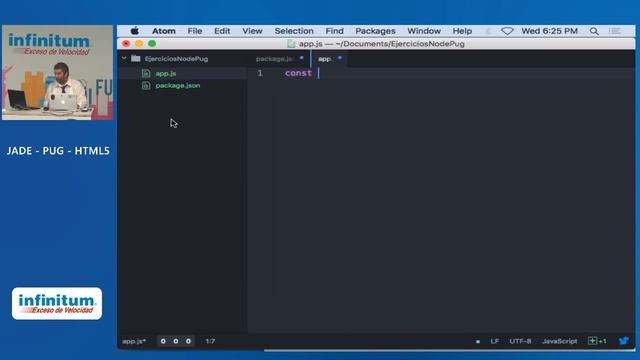Image resolution: width=640 pixels, height=360 pixels.
Task: Open package.json in the tree view
Action: tap(178, 86)
